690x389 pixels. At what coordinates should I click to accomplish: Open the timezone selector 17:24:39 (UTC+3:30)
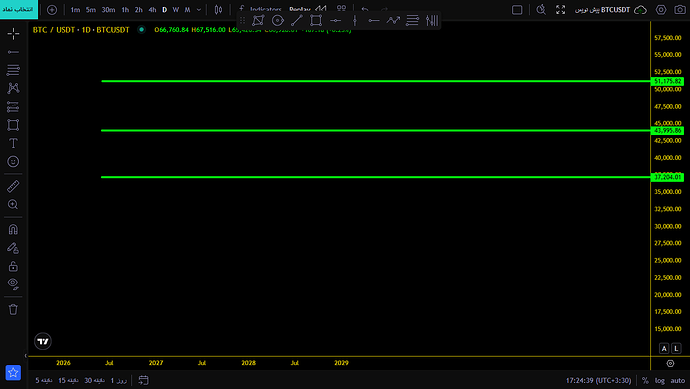coord(598,381)
